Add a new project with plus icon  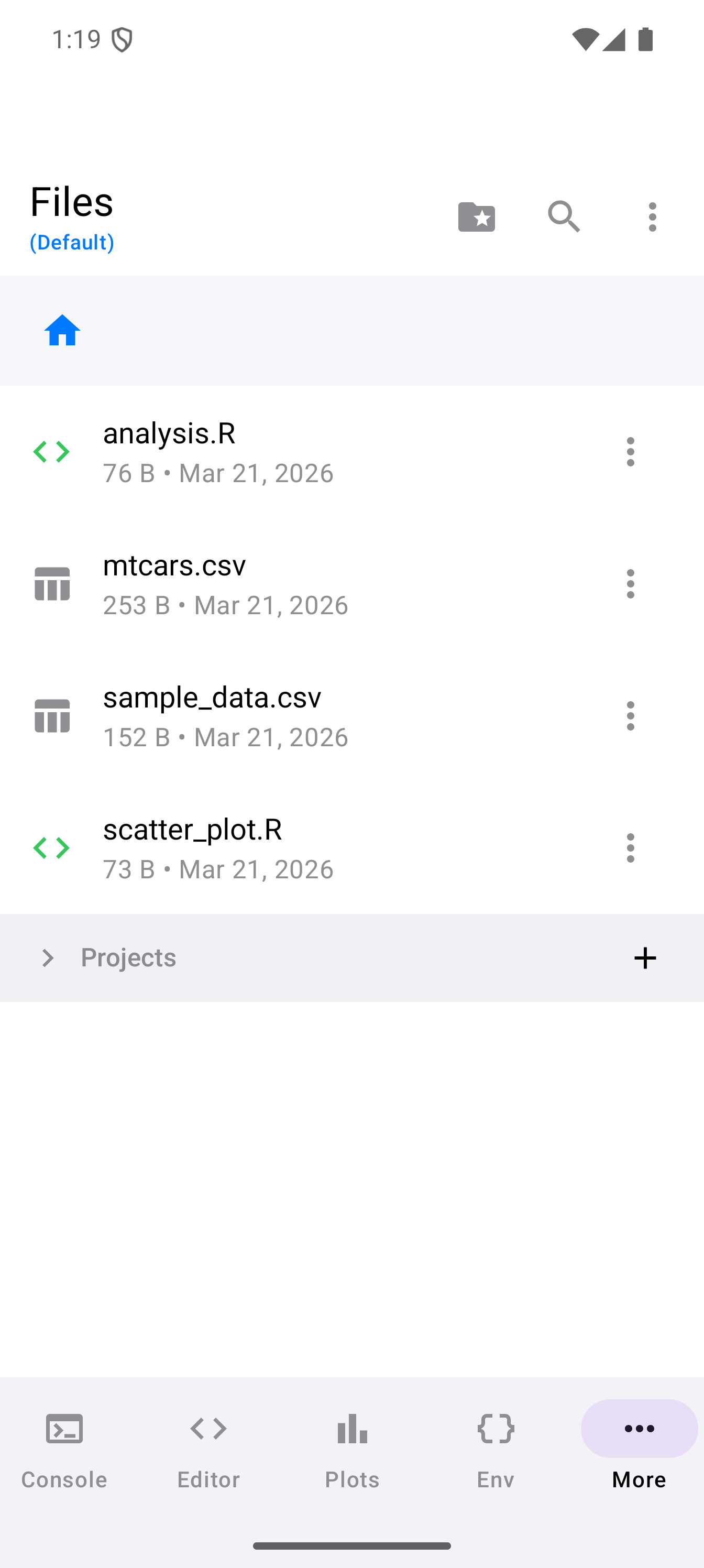(x=644, y=958)
